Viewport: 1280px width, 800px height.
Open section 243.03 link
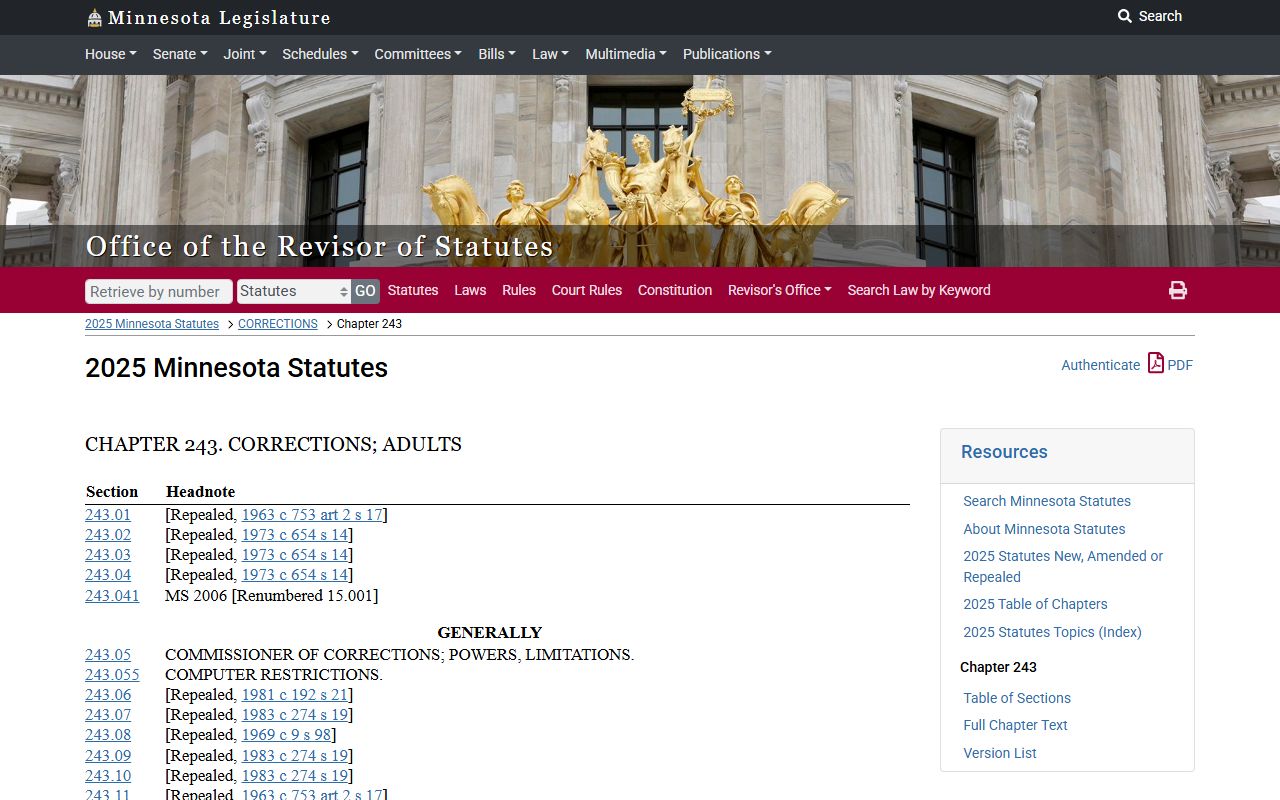coord(108,555)
